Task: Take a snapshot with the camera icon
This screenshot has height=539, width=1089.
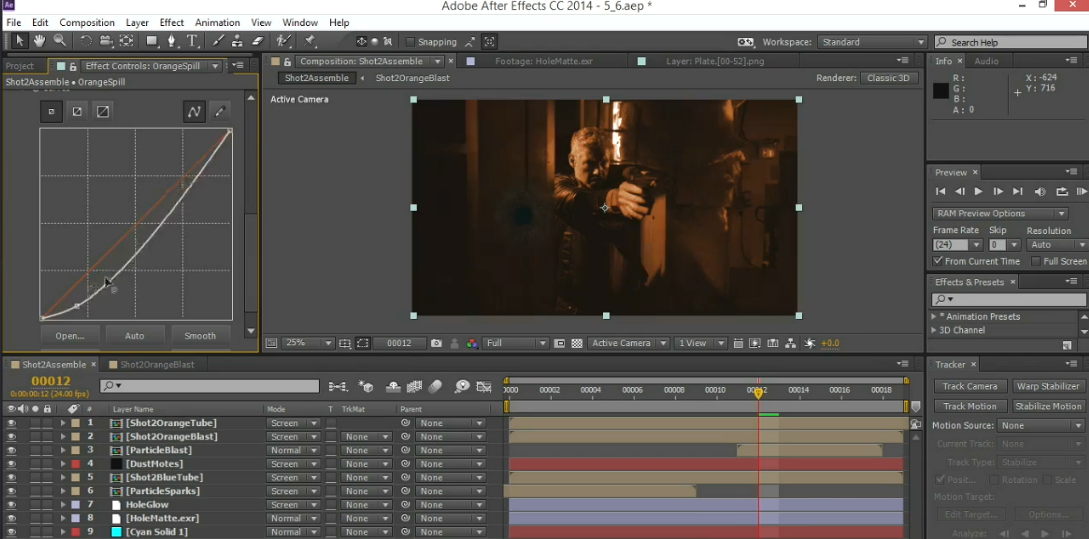Action: coord(435,343)
